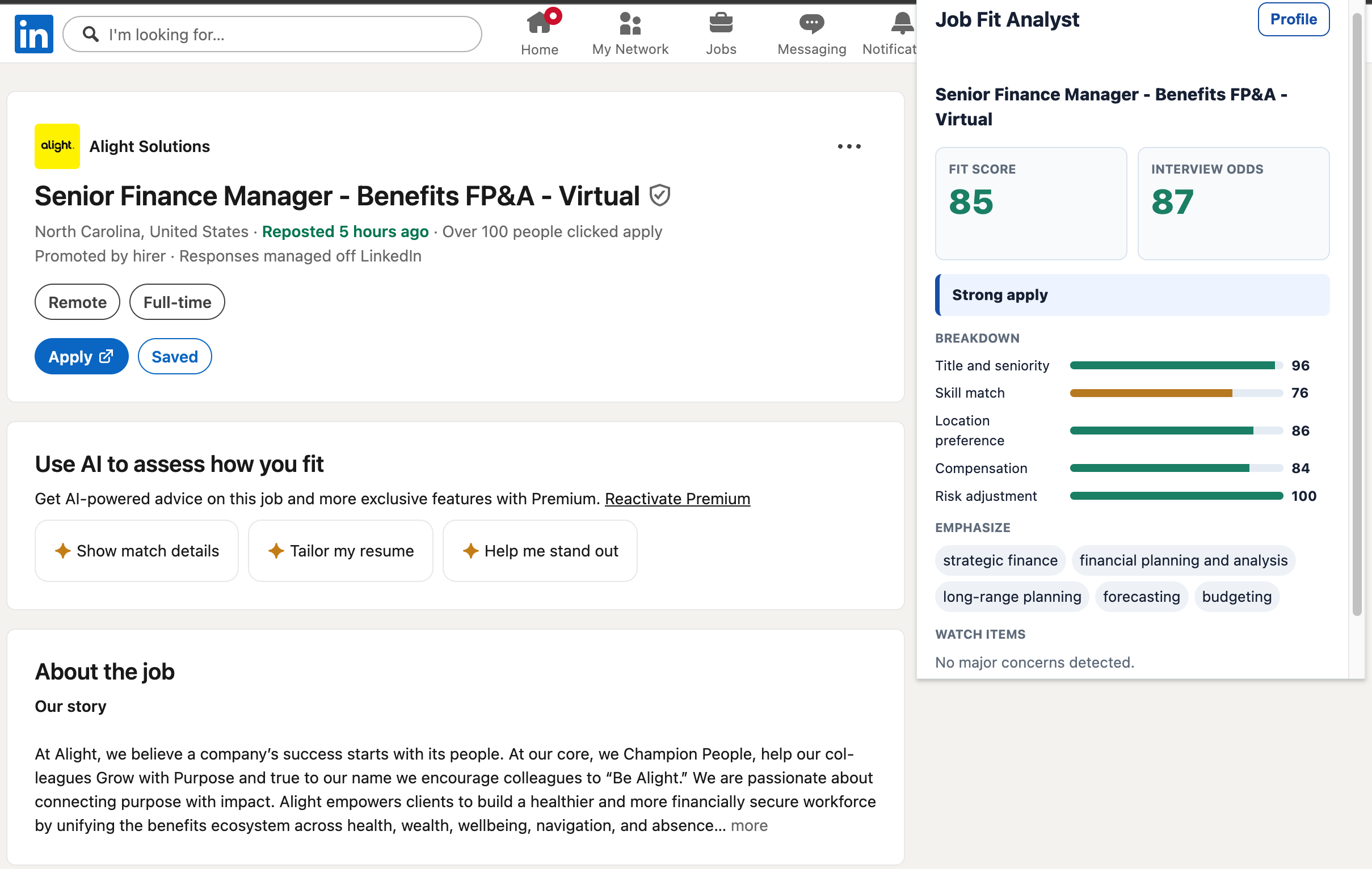Open Alight Solutions company link
Image resolution: width=1372 pixels, height=869 pixels.
pos(149,146)
